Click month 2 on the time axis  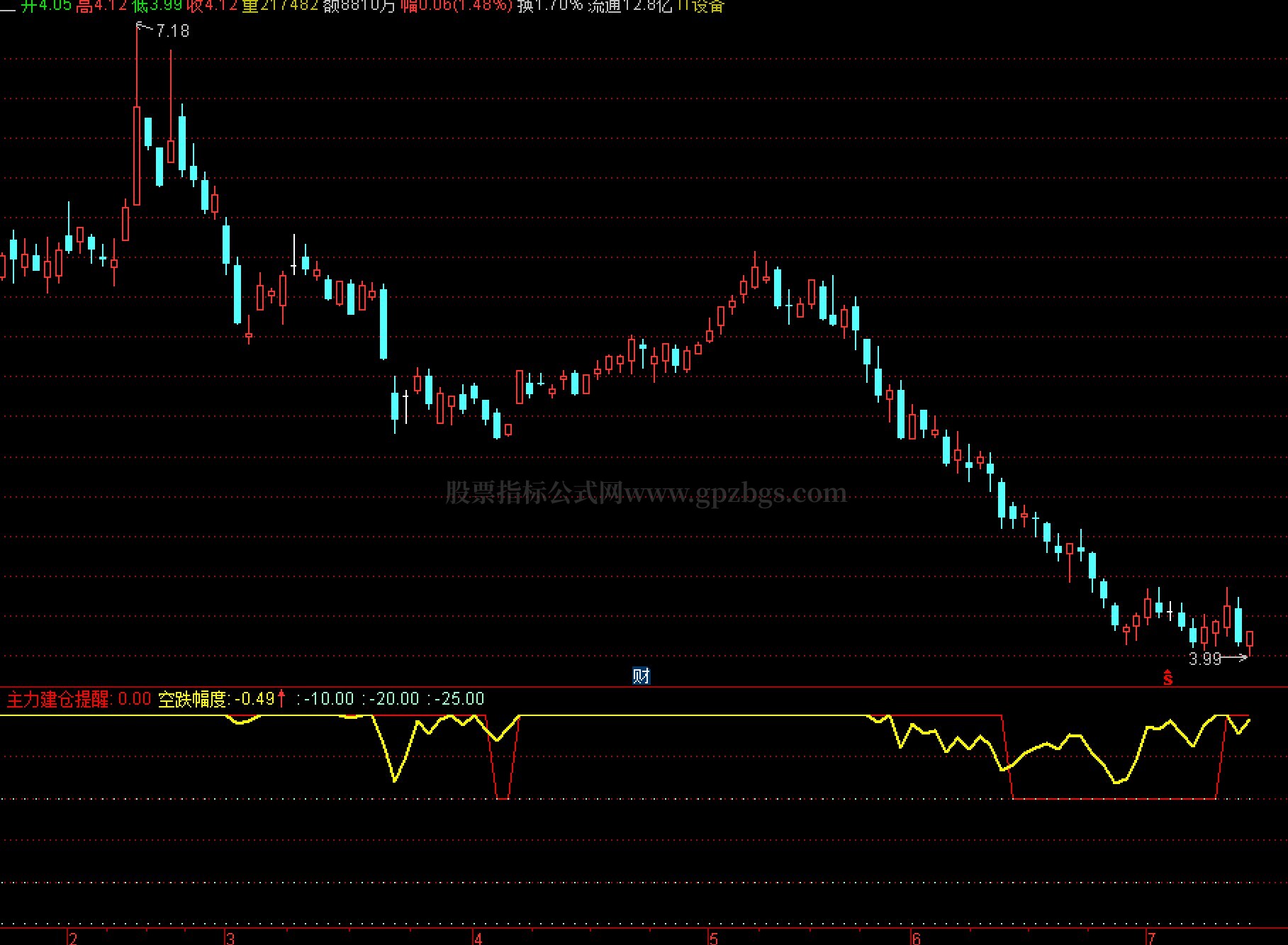pyautogui.click(x=73, y=938)
